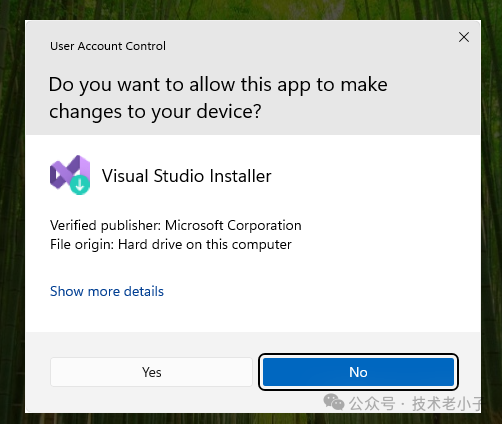Viewport: 502px width, 424px height.
Task: Select the Microsoft Corporation publisher name
Action: click(x=233, y=226)
